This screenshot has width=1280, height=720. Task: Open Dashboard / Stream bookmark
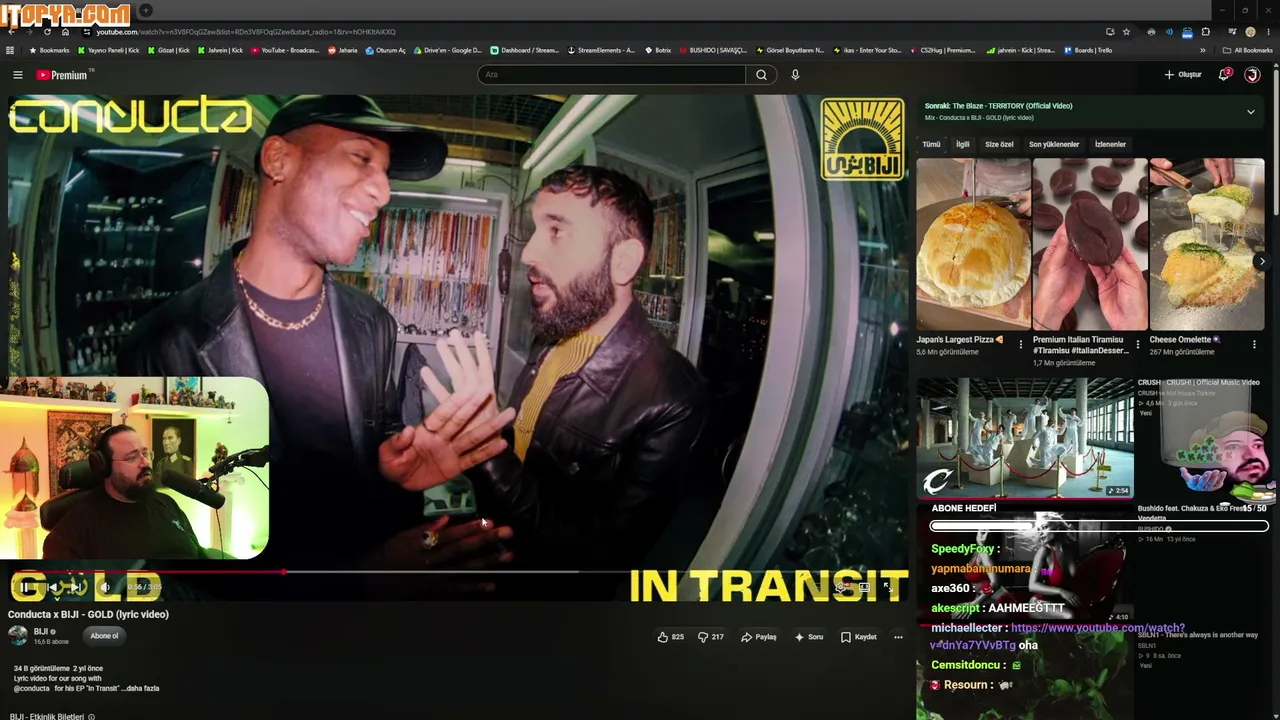525,50
